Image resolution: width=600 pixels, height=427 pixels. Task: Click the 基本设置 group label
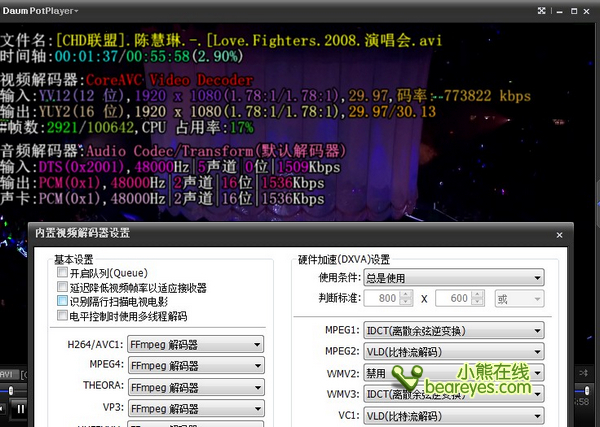click(x=73, y=259)
